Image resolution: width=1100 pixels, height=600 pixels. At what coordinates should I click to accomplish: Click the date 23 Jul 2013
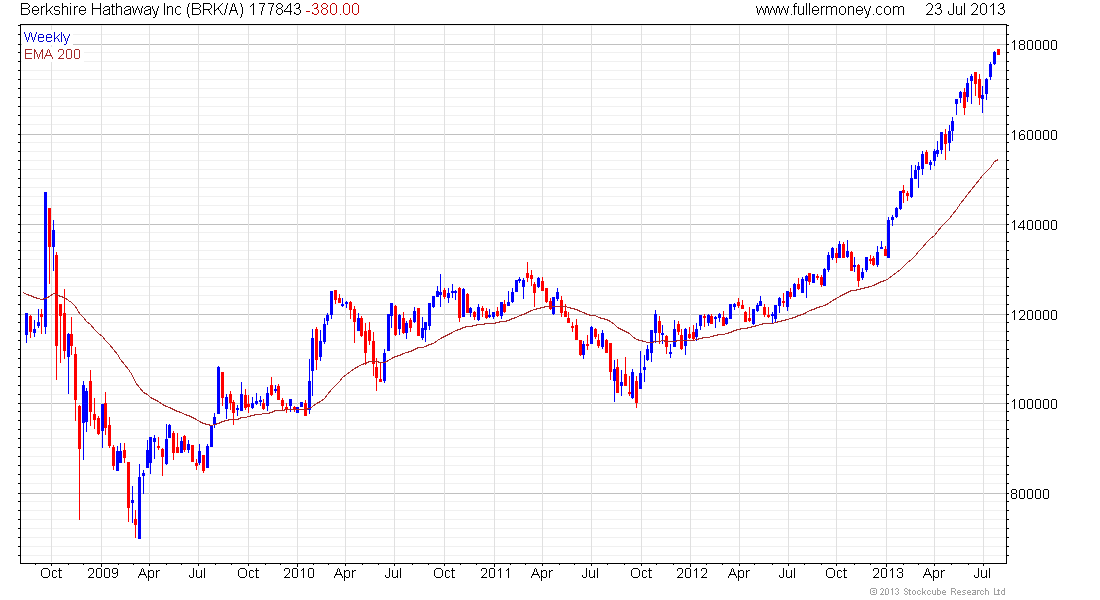pos(965,10)
